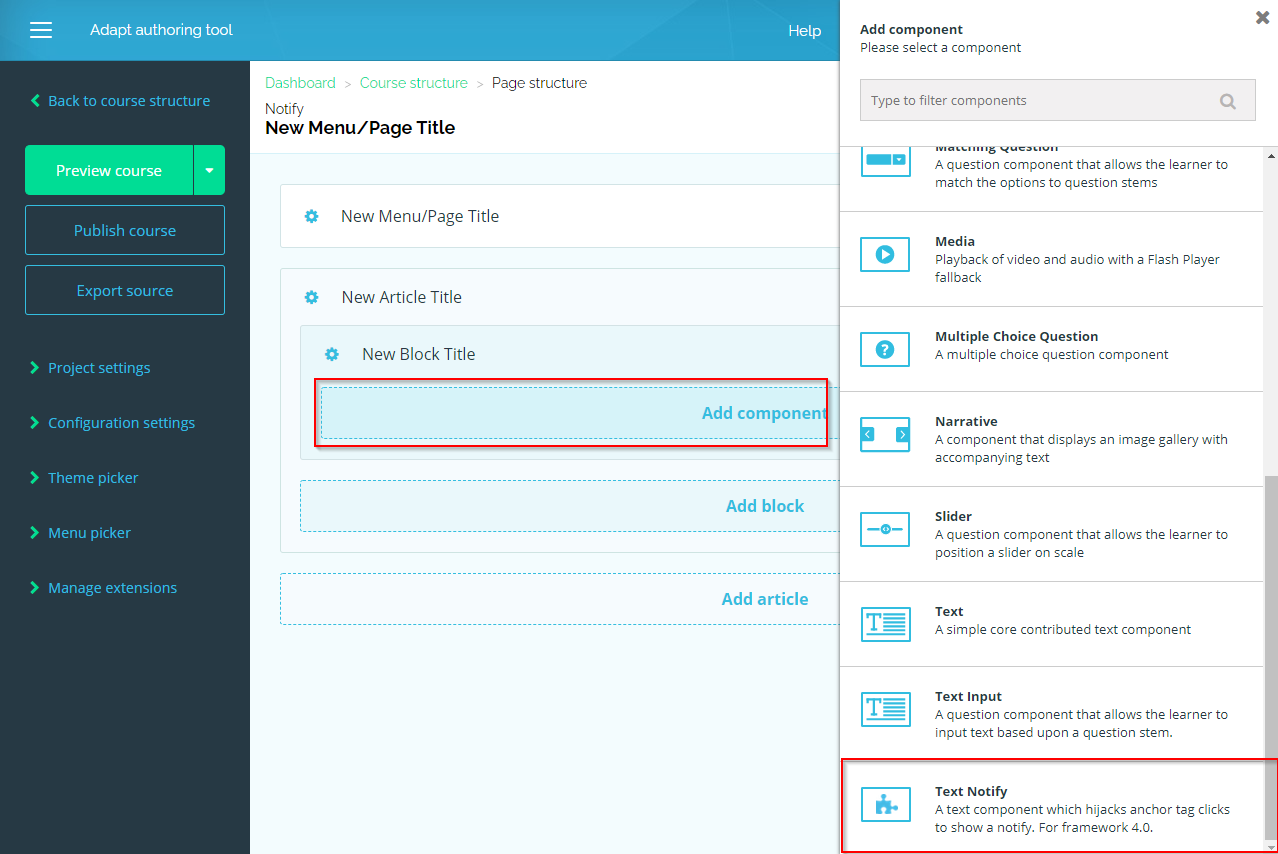
Task: Click the Multiple Choice Question icon
Action: click(x=885, y=349)
